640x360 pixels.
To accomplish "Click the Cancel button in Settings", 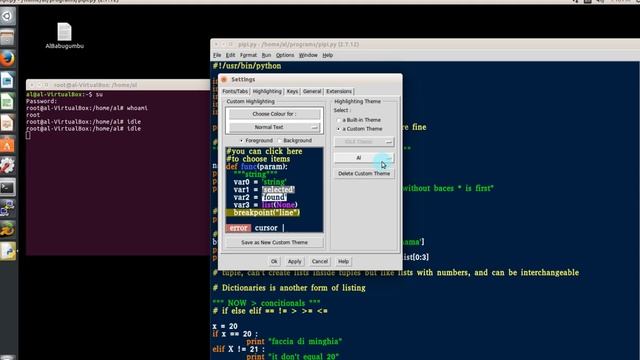I will (320, 261).
